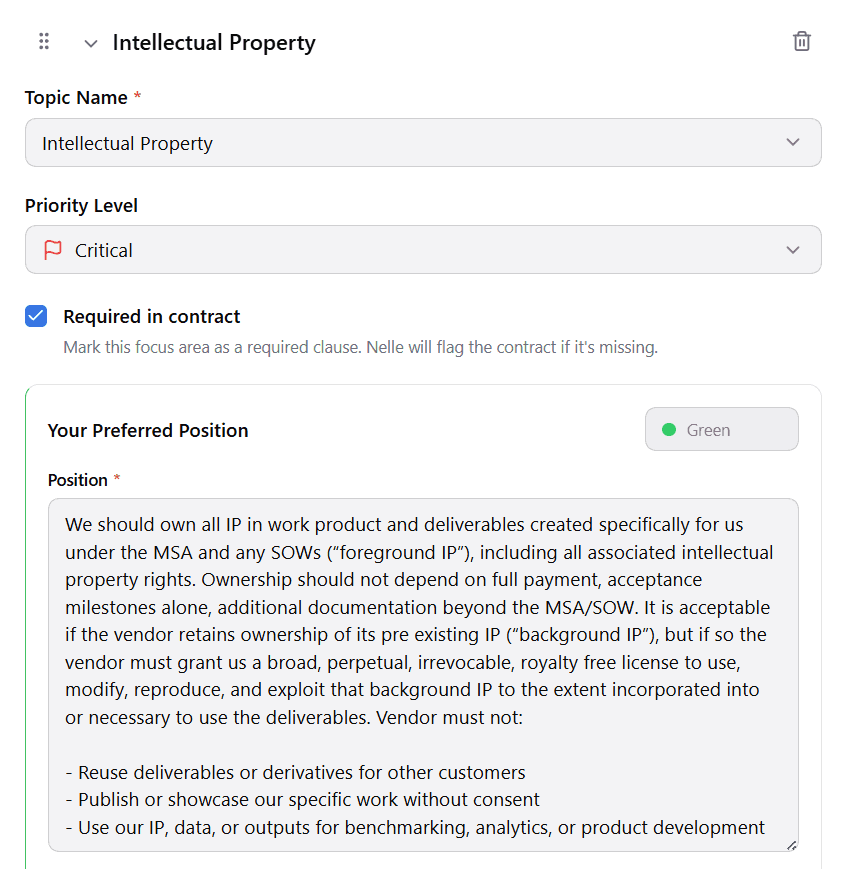The image size is (854, 869).
Task: Click the Topic Name field label
Action: click(x=76, y=98)
